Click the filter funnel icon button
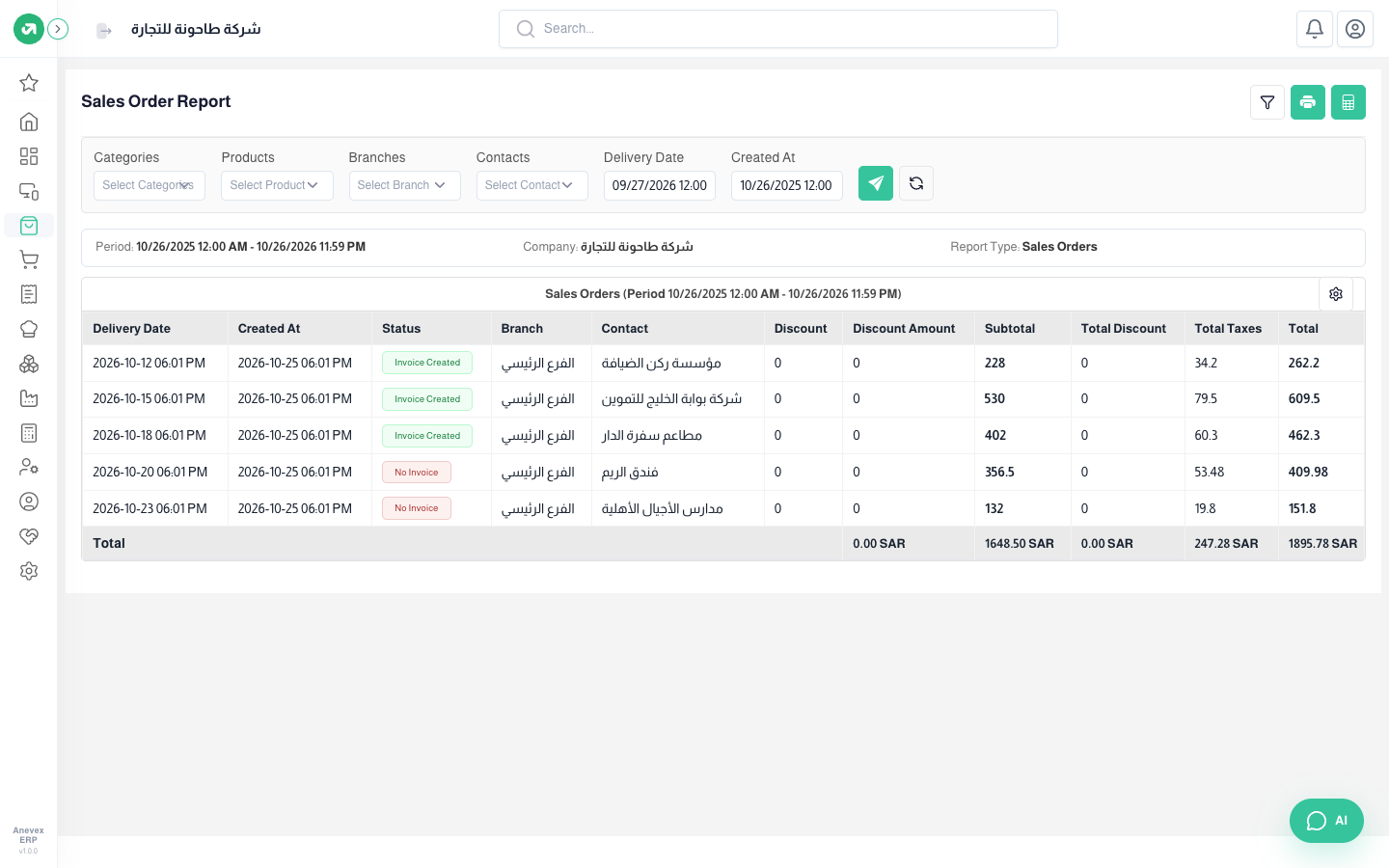Screen dimensions: 1389x868 [x=1267, y=102]
